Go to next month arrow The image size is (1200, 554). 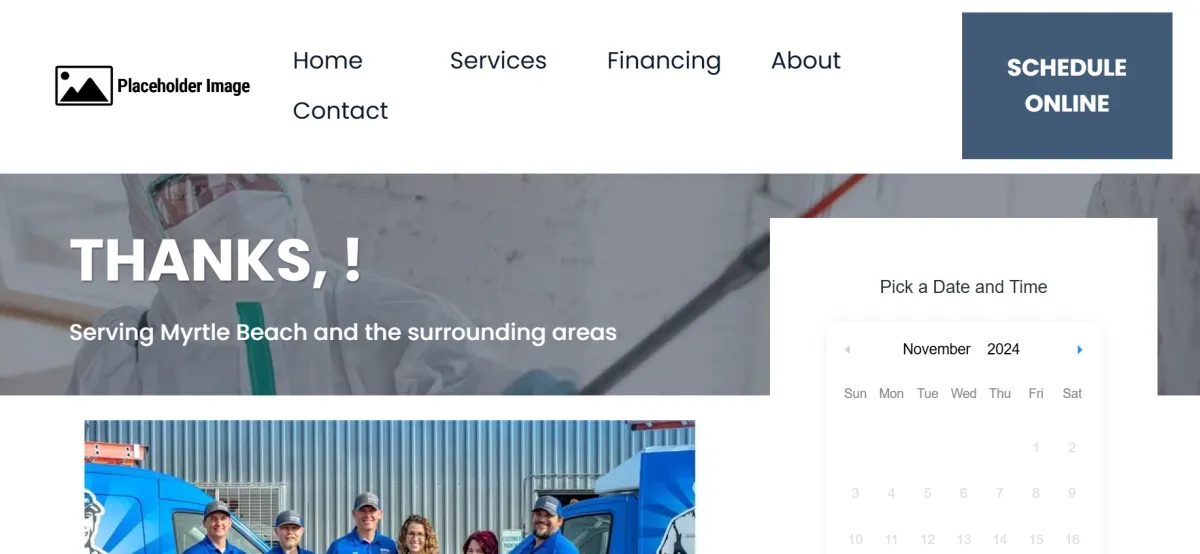coord(1080,350)
